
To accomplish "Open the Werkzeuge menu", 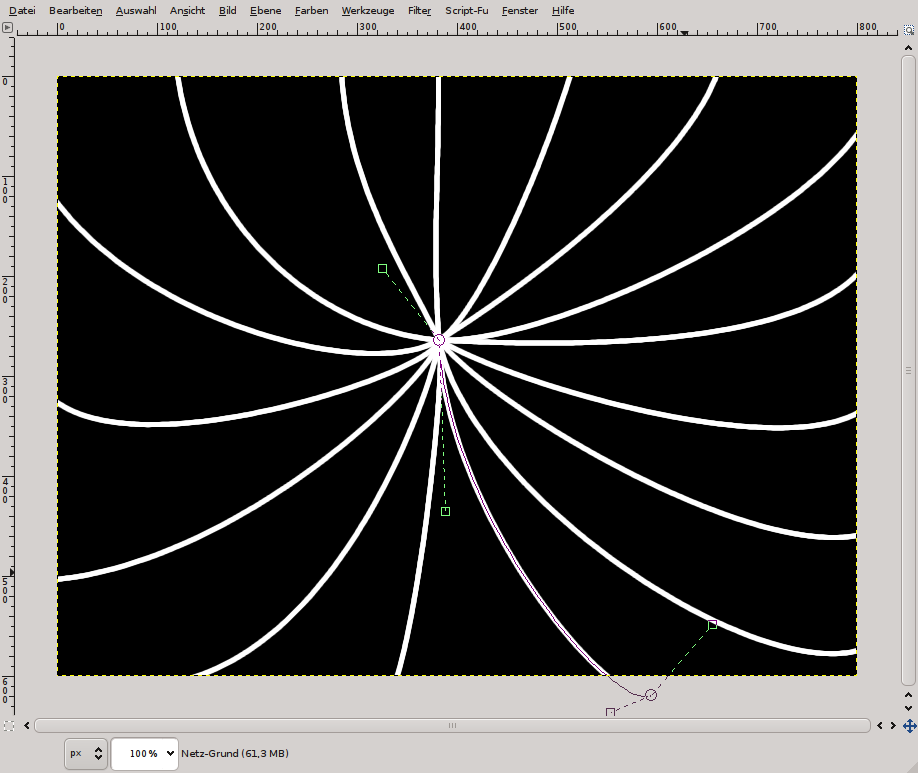I will click(368, 11).
